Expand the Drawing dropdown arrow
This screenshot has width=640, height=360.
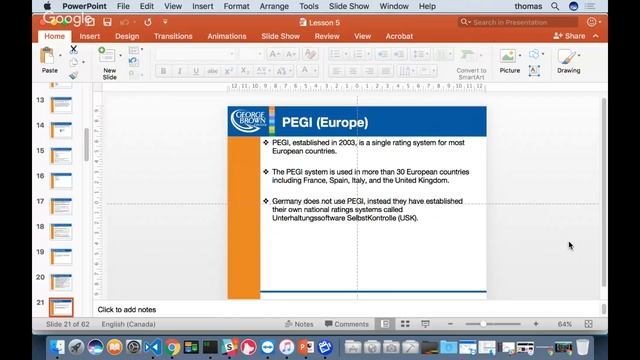(x=579, y=56)
